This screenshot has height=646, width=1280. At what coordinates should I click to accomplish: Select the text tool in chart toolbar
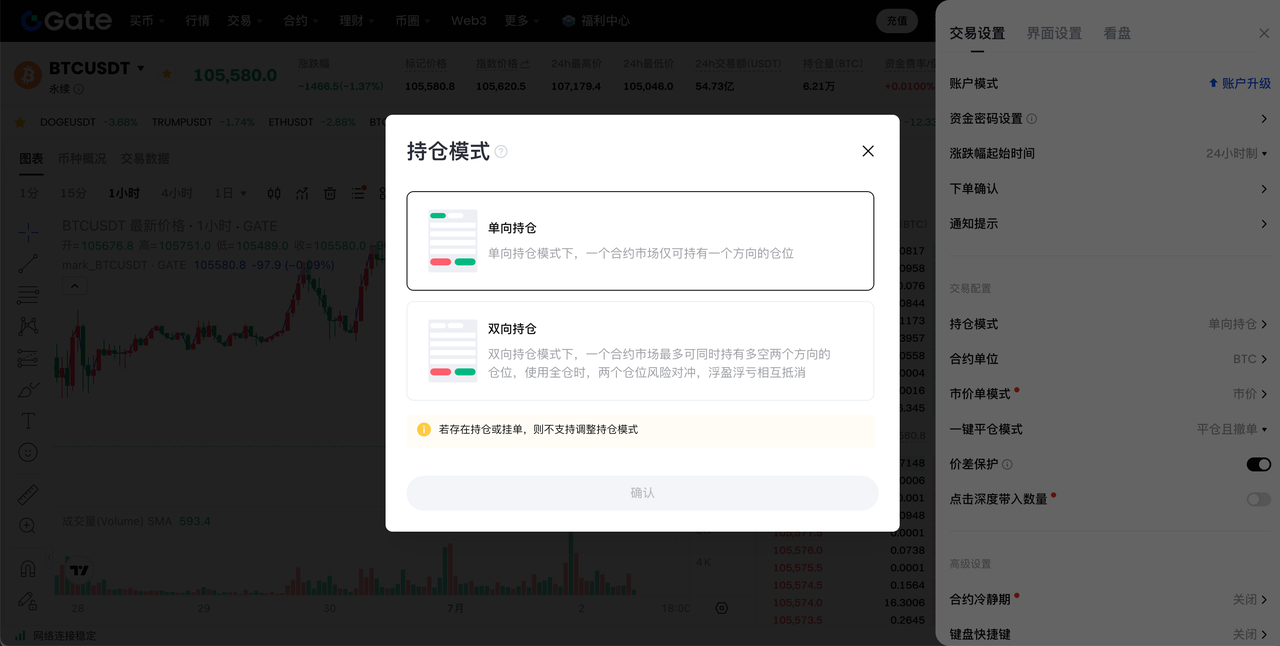(x=28, y=421)
